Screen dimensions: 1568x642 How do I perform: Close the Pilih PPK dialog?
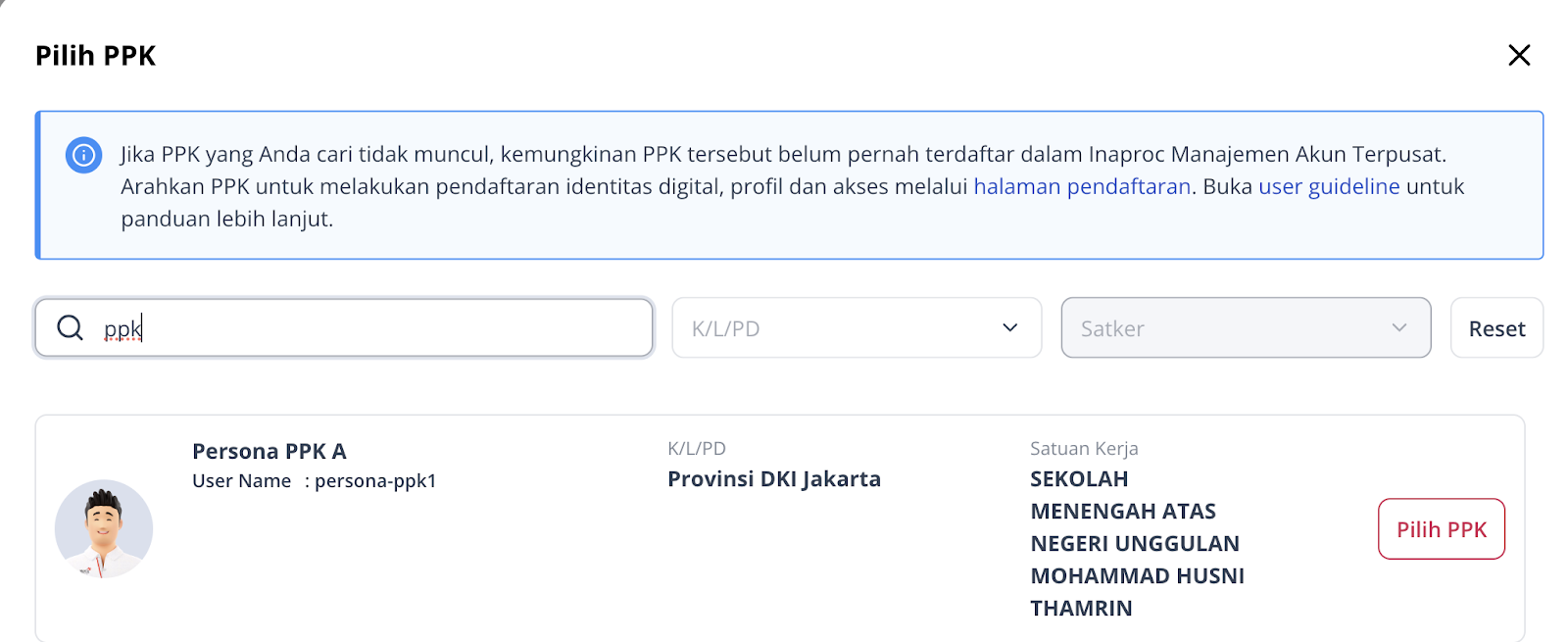click(x=1519, y=55)
